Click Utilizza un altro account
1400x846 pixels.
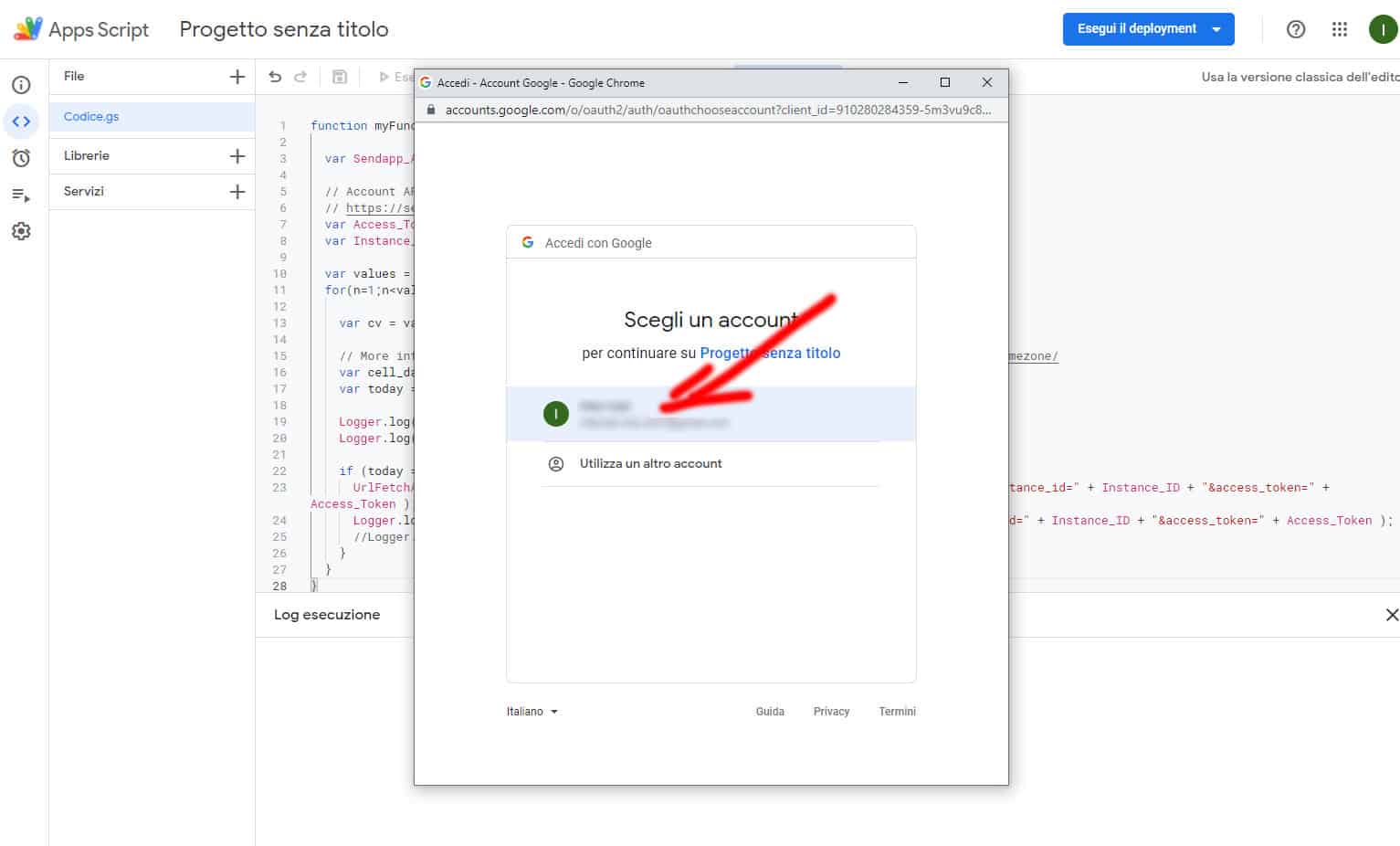point(650,463)
